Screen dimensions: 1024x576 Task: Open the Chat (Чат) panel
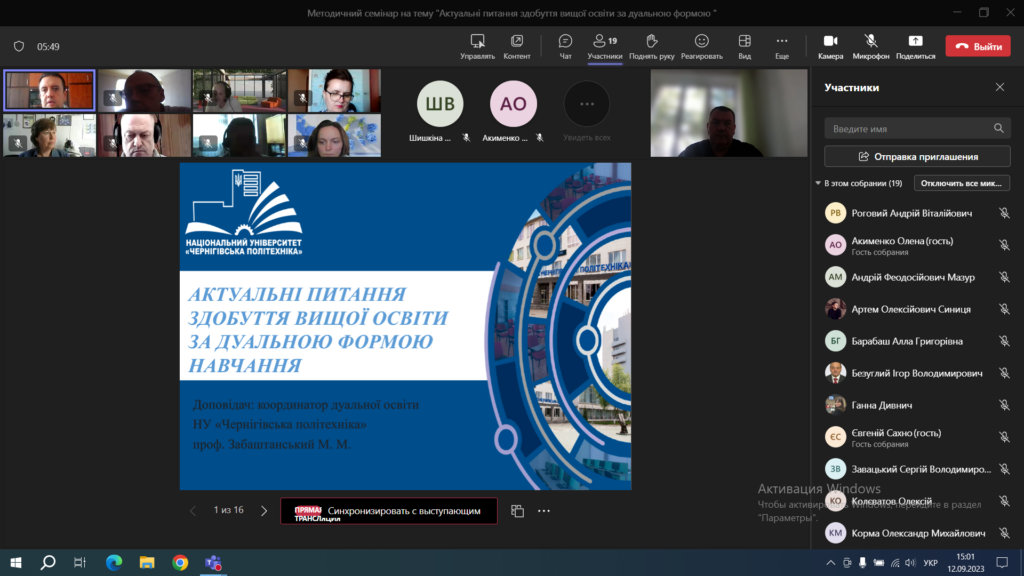(565, 46)
